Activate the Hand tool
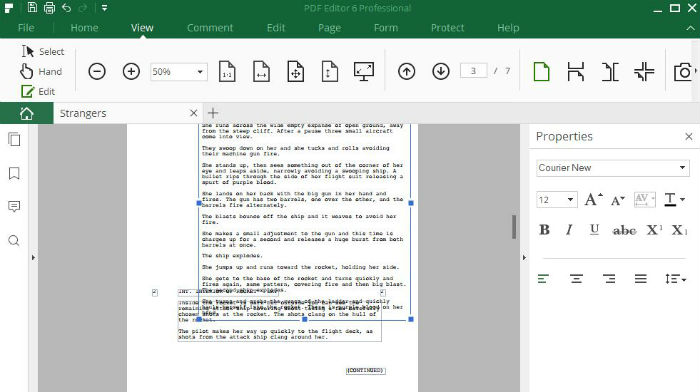 41,71
